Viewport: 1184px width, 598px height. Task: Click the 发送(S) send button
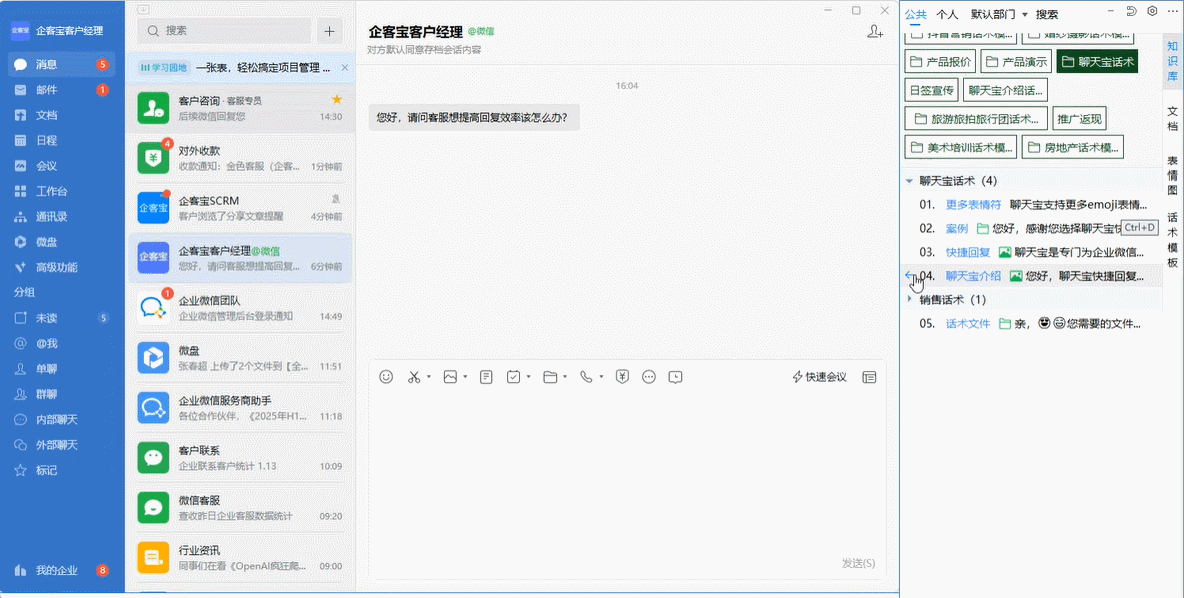click(859, 563)
